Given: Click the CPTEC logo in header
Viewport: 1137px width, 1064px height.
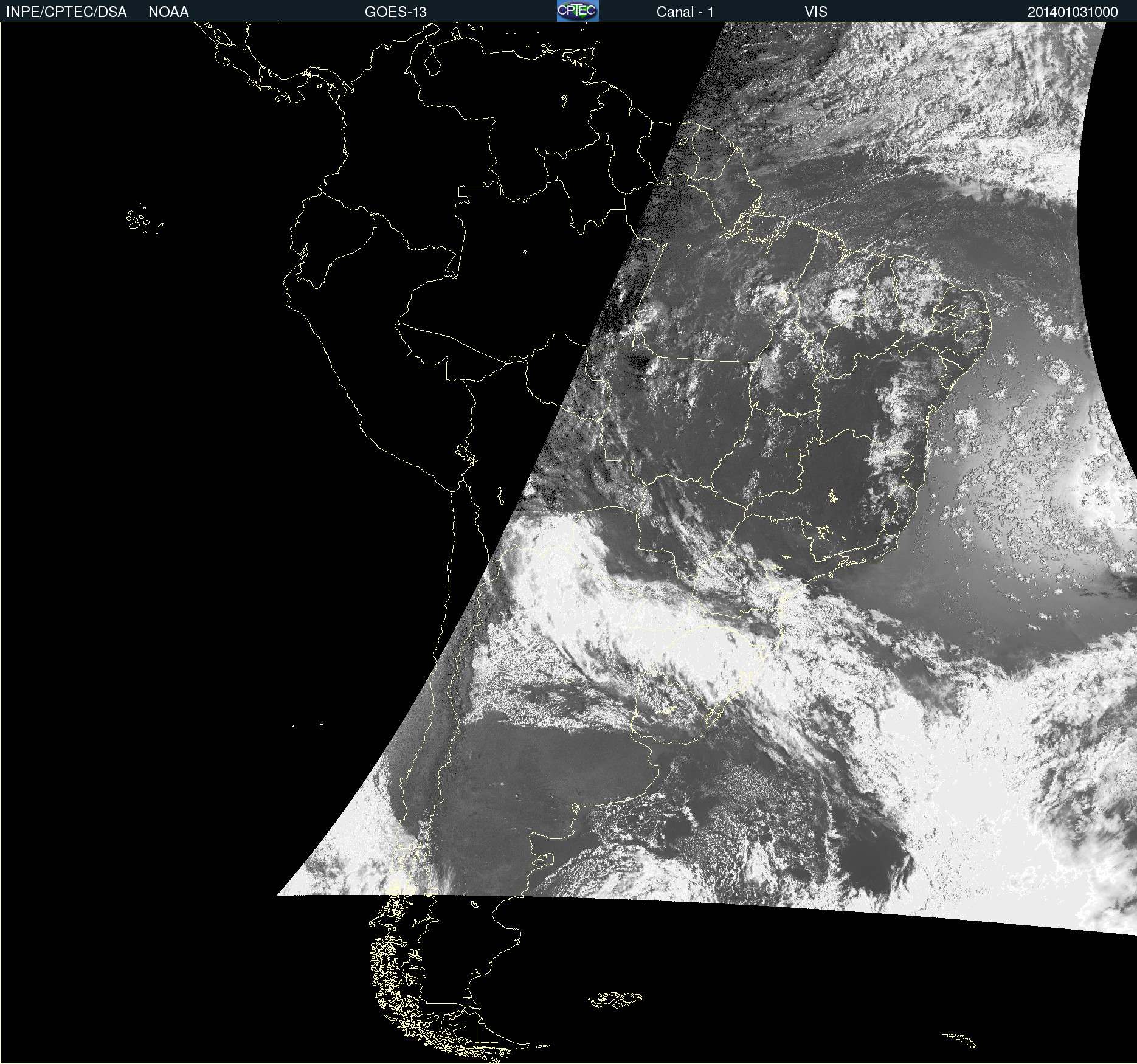Looking at the screenshot, I should pyautogui.click(x=578, y=11).
